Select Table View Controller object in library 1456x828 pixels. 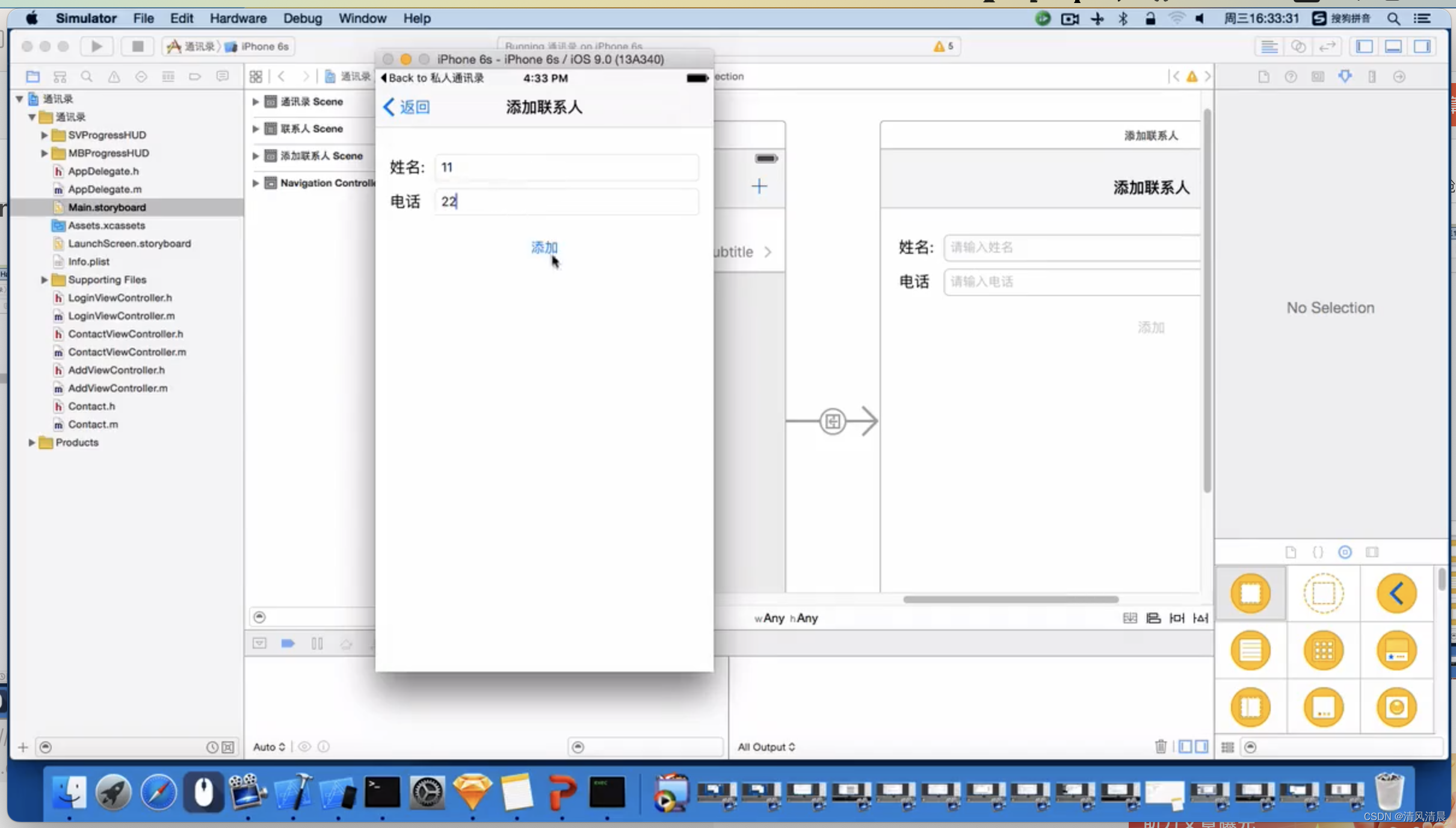(x=1250, y=650)
